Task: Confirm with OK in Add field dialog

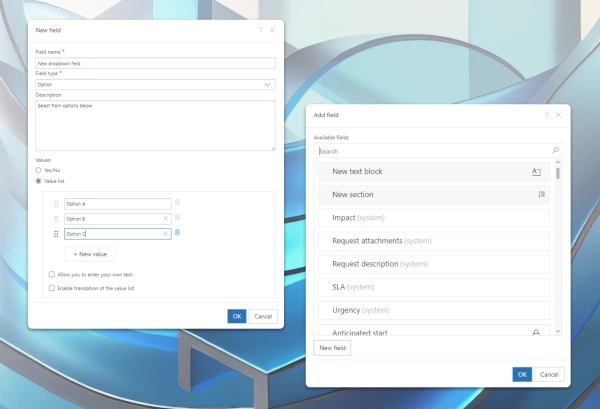Action: [x=522, y=375]
